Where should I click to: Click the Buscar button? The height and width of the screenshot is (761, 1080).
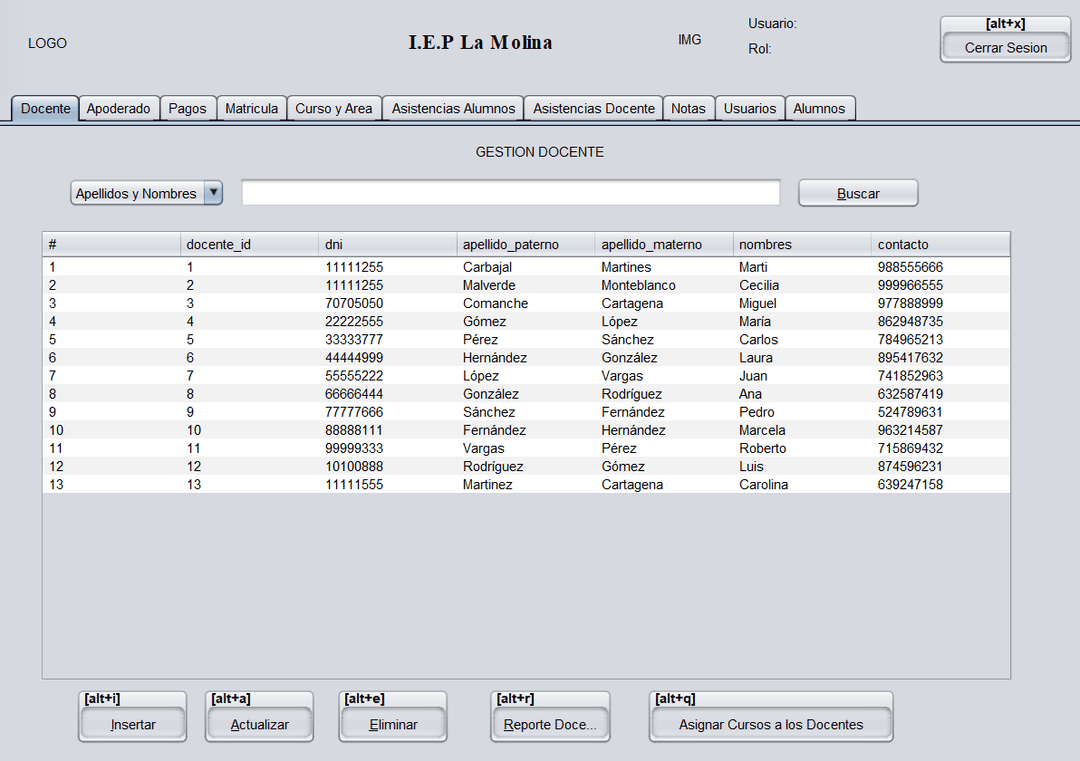[x=857, y=192]
